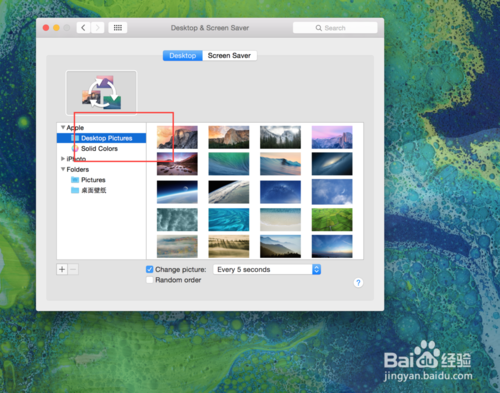
Task: Choose the dark galaxy wallpaper
Action: [x=332, y=164]
